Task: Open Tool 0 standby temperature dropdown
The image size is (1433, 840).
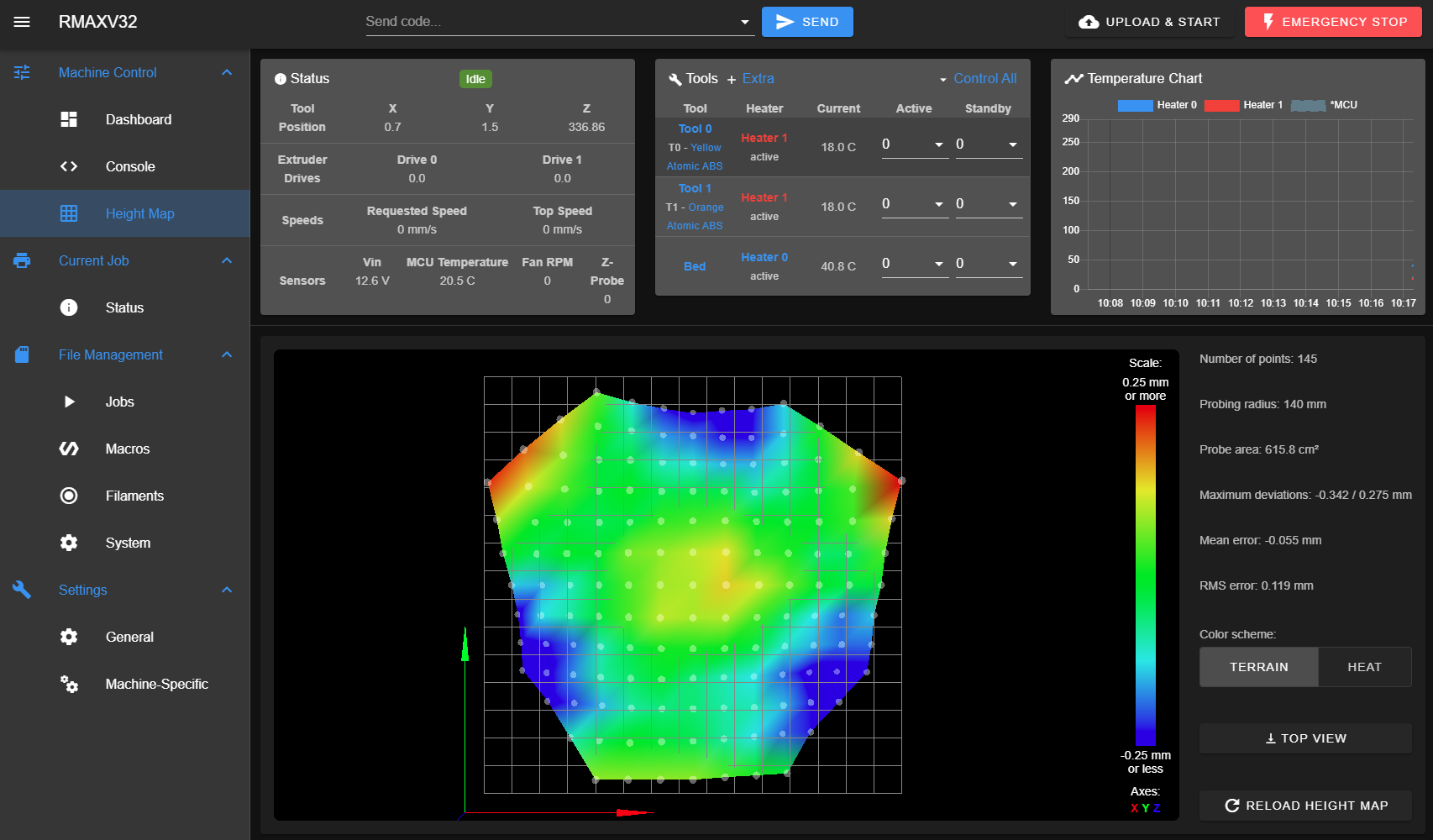Action: [1013, 144]
